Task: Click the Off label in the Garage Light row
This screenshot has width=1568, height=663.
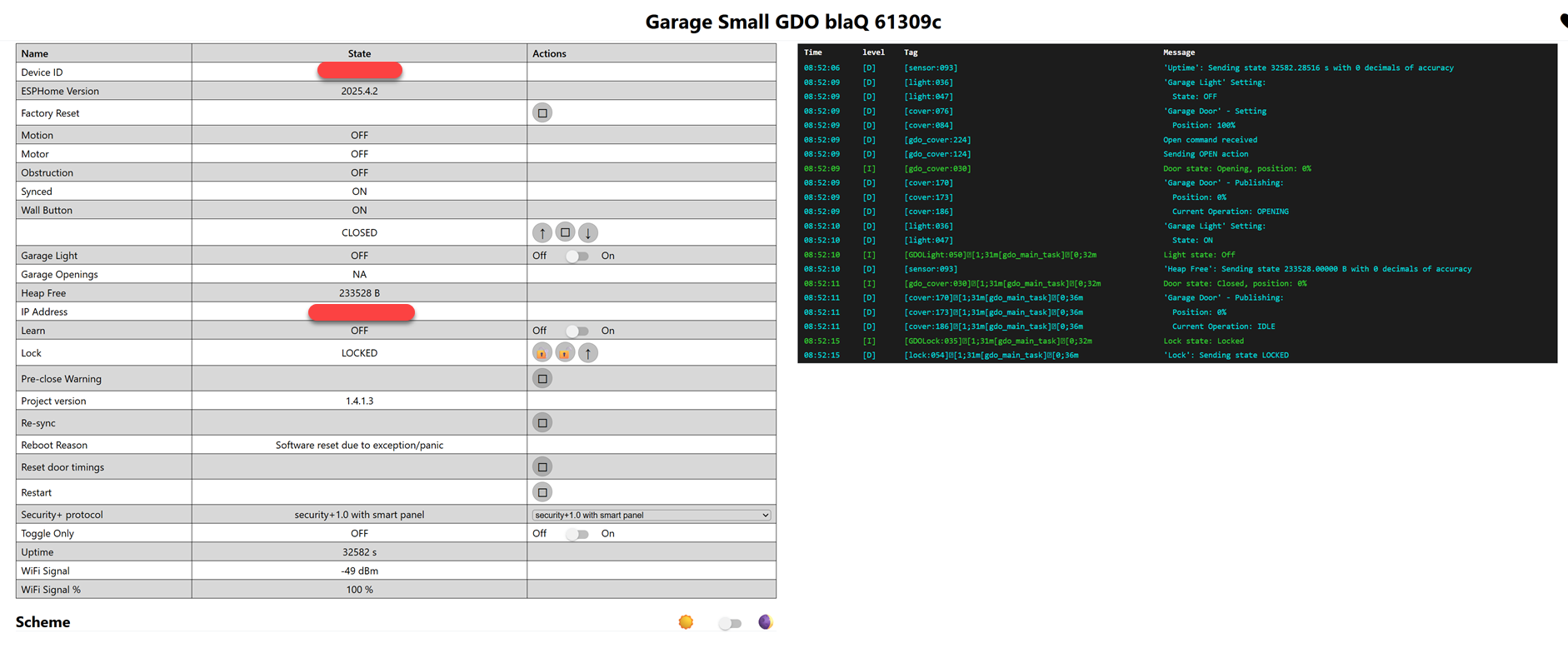Action: pos(540,256)
